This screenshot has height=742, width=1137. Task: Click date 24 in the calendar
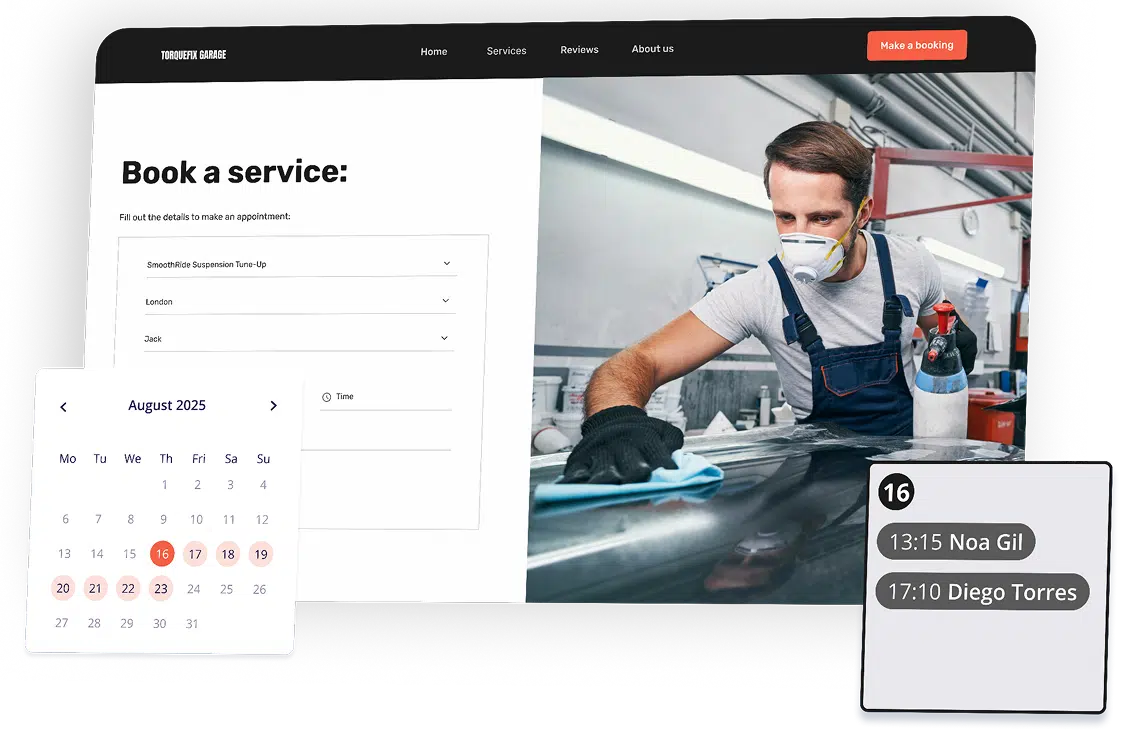(194, 589)
